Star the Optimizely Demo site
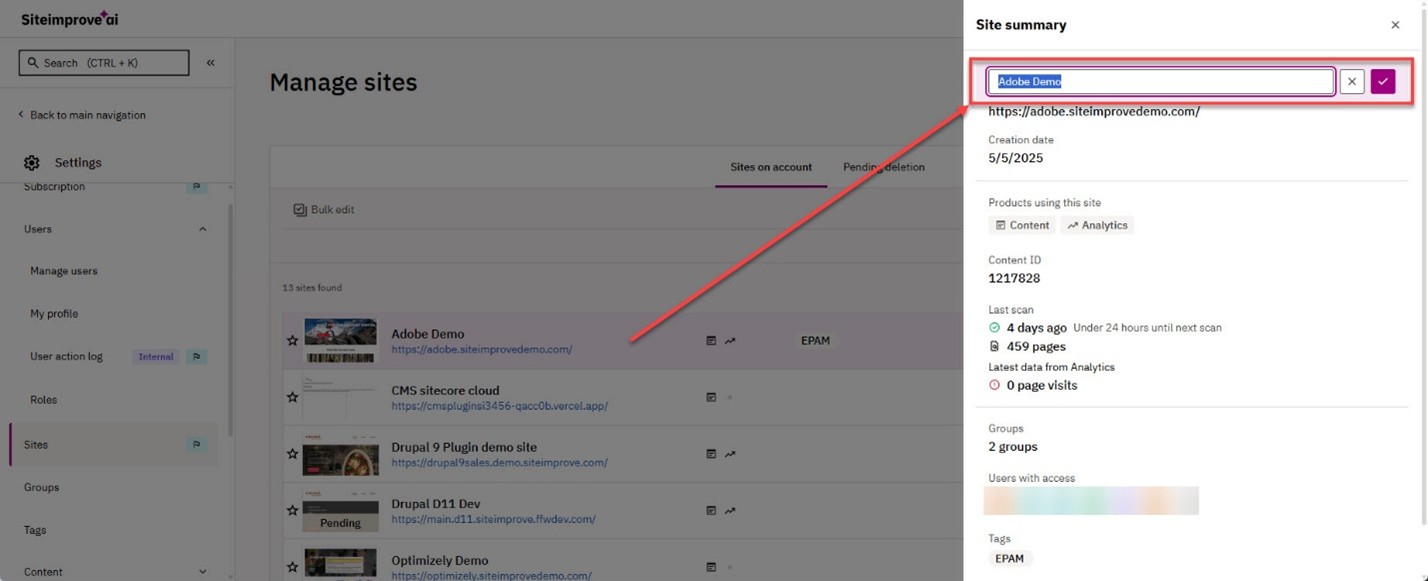 pos(292,567)
